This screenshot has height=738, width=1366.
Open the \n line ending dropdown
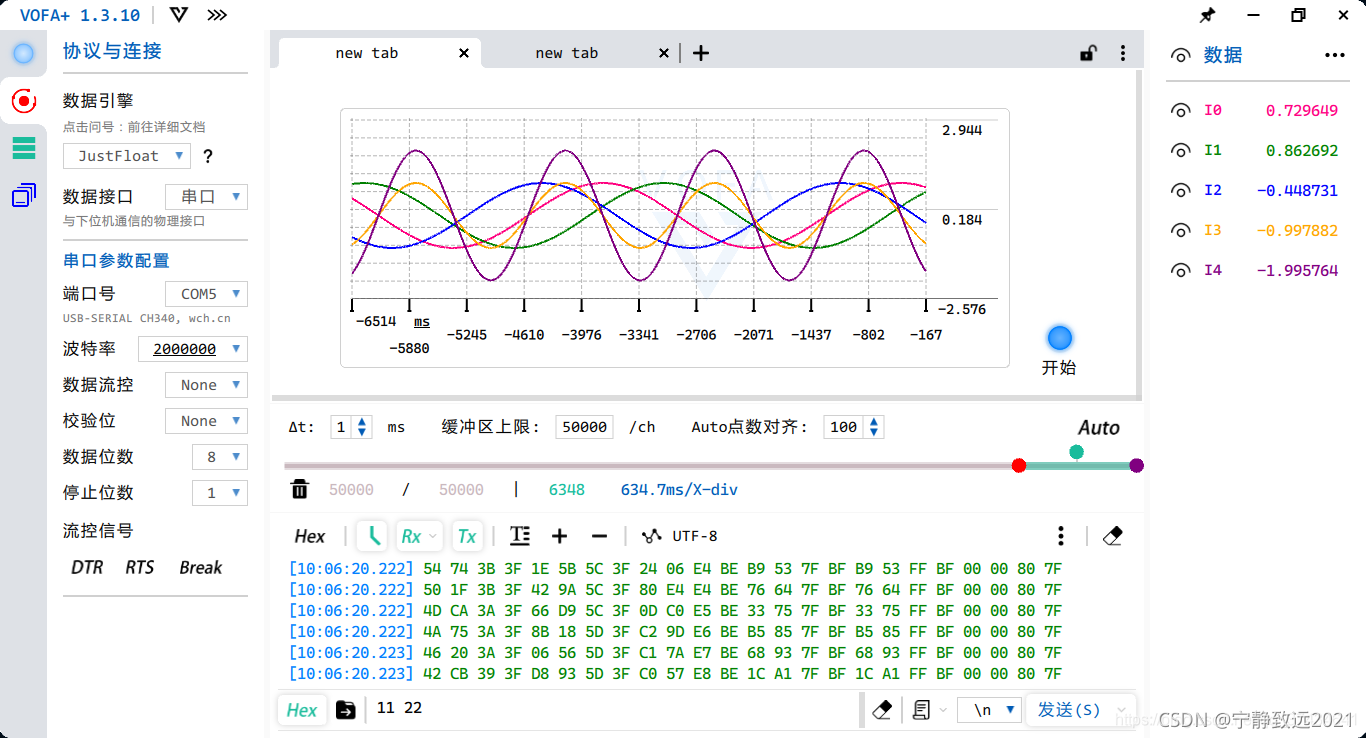tap(990, 709)
